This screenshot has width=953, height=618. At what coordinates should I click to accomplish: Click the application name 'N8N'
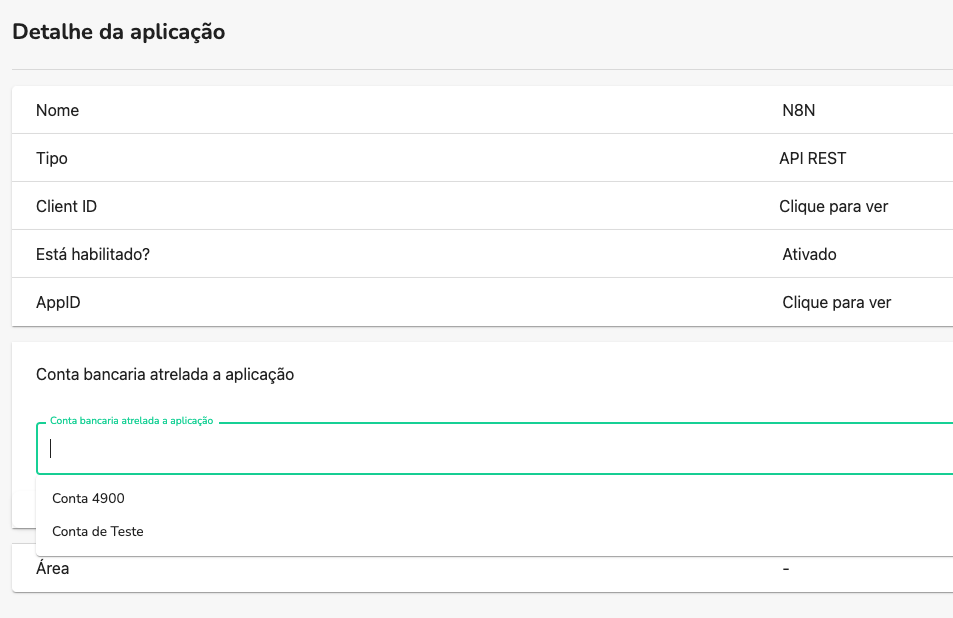point(800,110)
